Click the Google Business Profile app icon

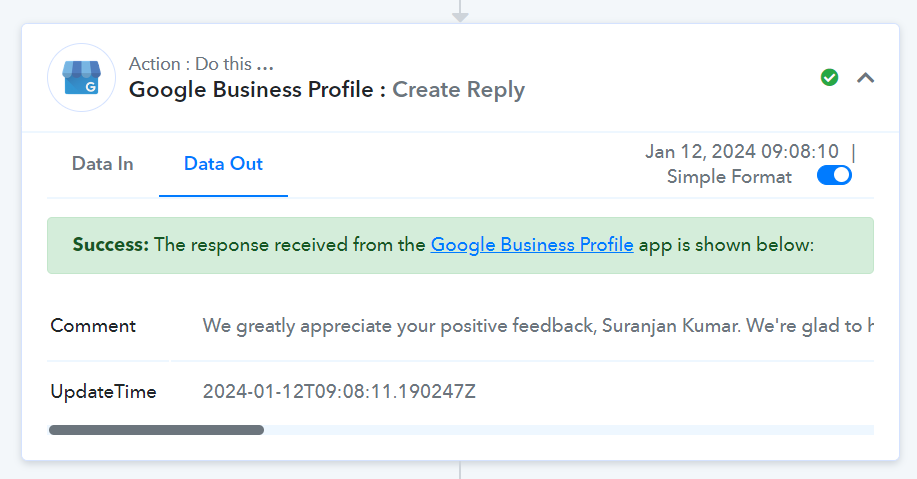click(x=81, y=77)
